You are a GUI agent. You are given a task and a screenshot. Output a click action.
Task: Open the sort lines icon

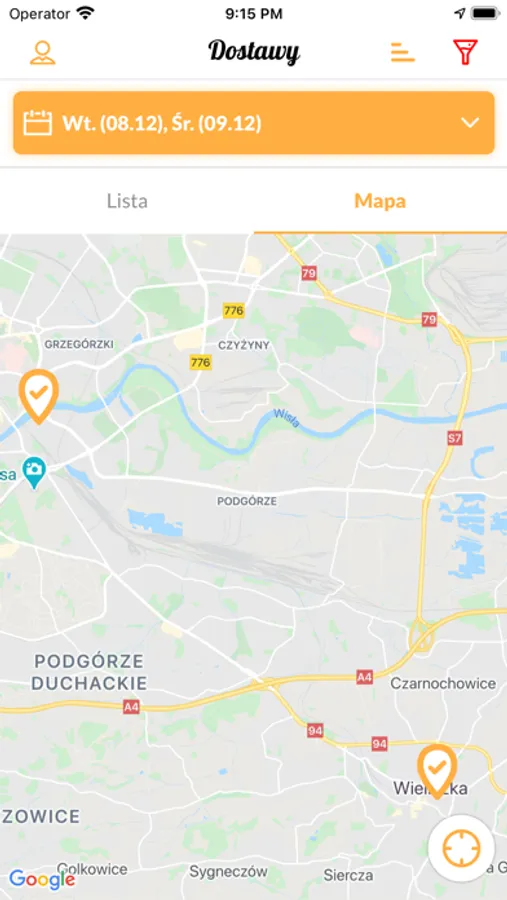point(402,53)
